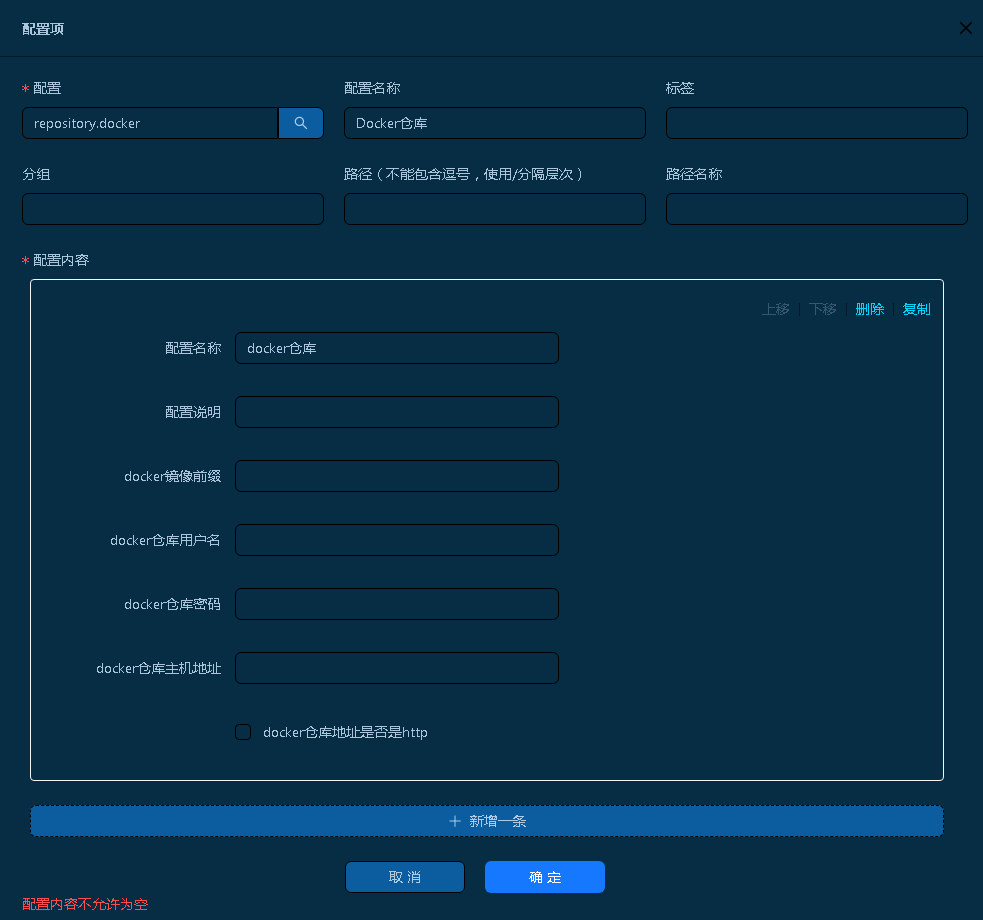
Task: Click the 配置内容 section label
Action: coord(61,260)
